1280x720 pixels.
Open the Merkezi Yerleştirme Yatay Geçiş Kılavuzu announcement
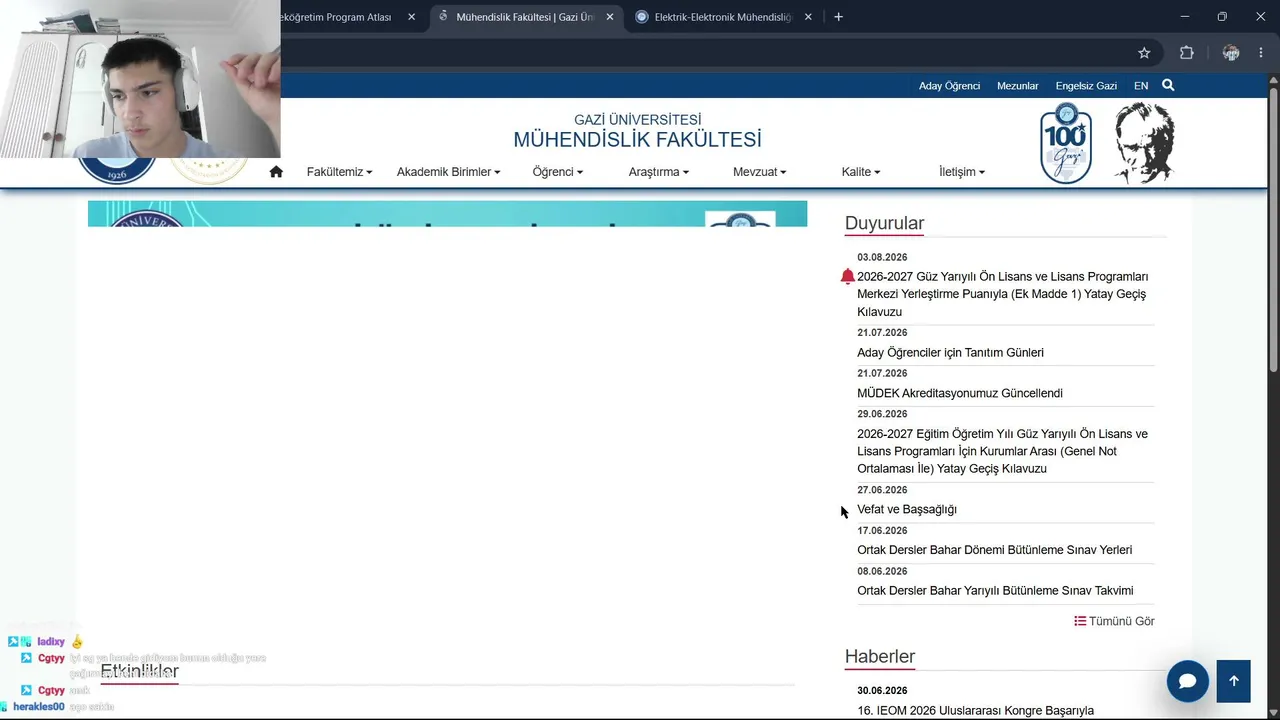tap(1002, 294)
